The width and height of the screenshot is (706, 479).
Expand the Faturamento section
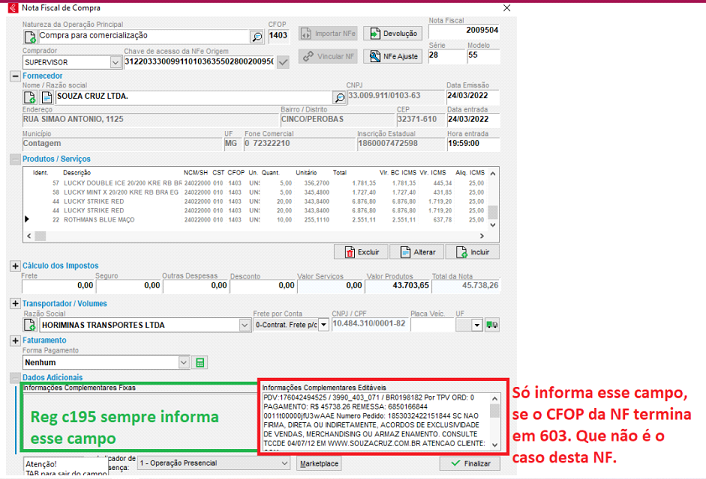[x=15, y=340]
